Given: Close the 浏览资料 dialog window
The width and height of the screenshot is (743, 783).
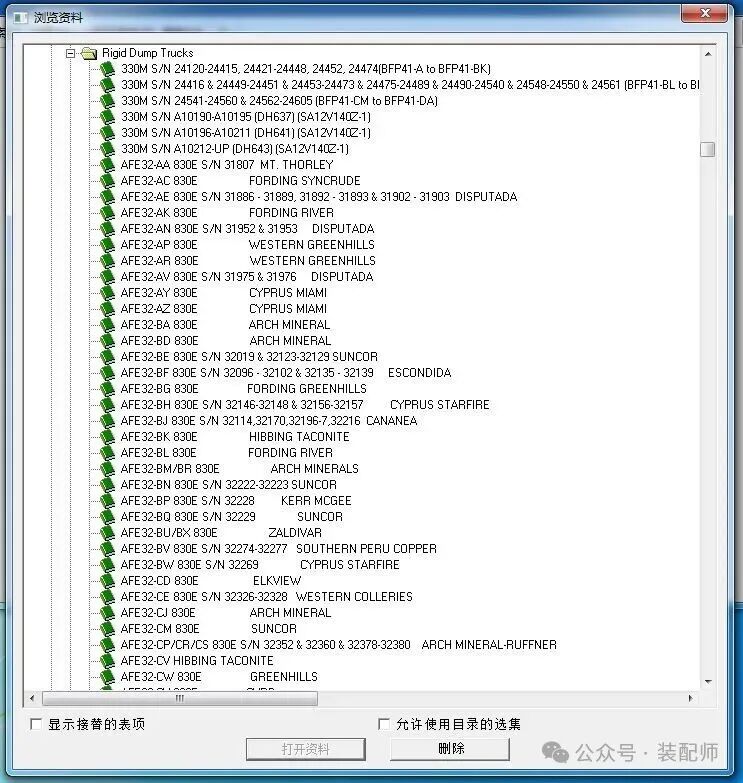Looking at the screenshot, I should point(704,13).
